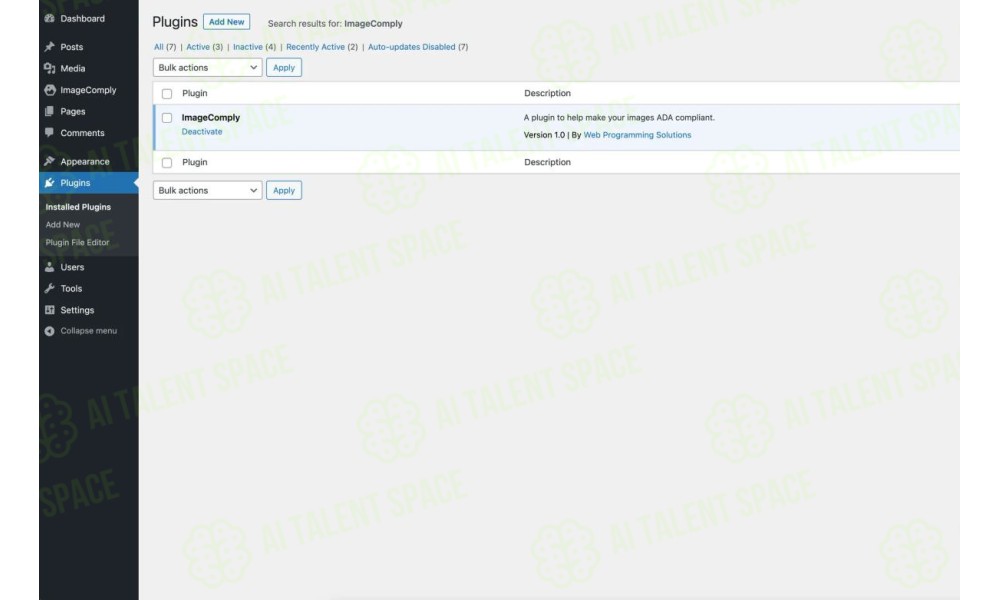Screen dimensions: 1000x600
Task: Filter plugins by Recently Active (2)
Action: (x=321, y=47)
